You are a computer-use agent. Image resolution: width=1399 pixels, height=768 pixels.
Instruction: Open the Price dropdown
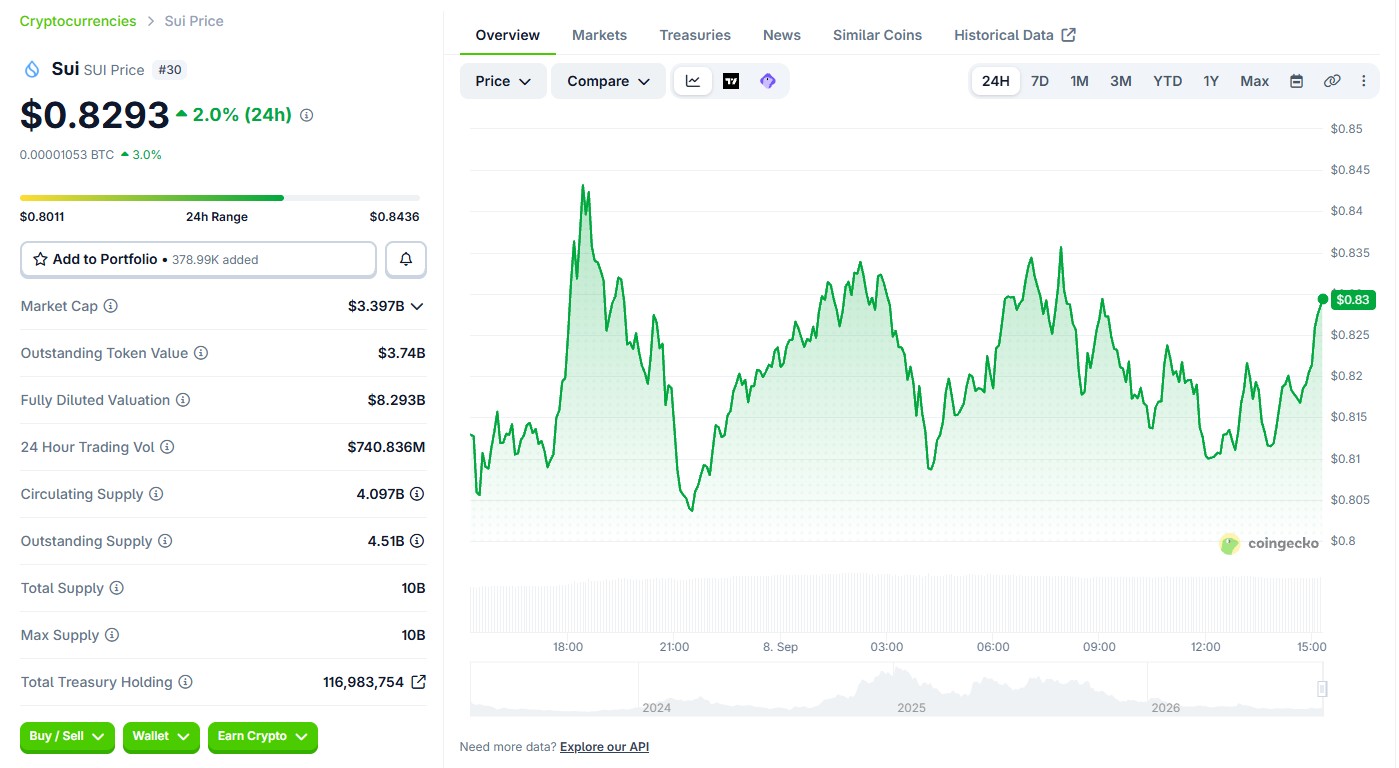[503, 81]
